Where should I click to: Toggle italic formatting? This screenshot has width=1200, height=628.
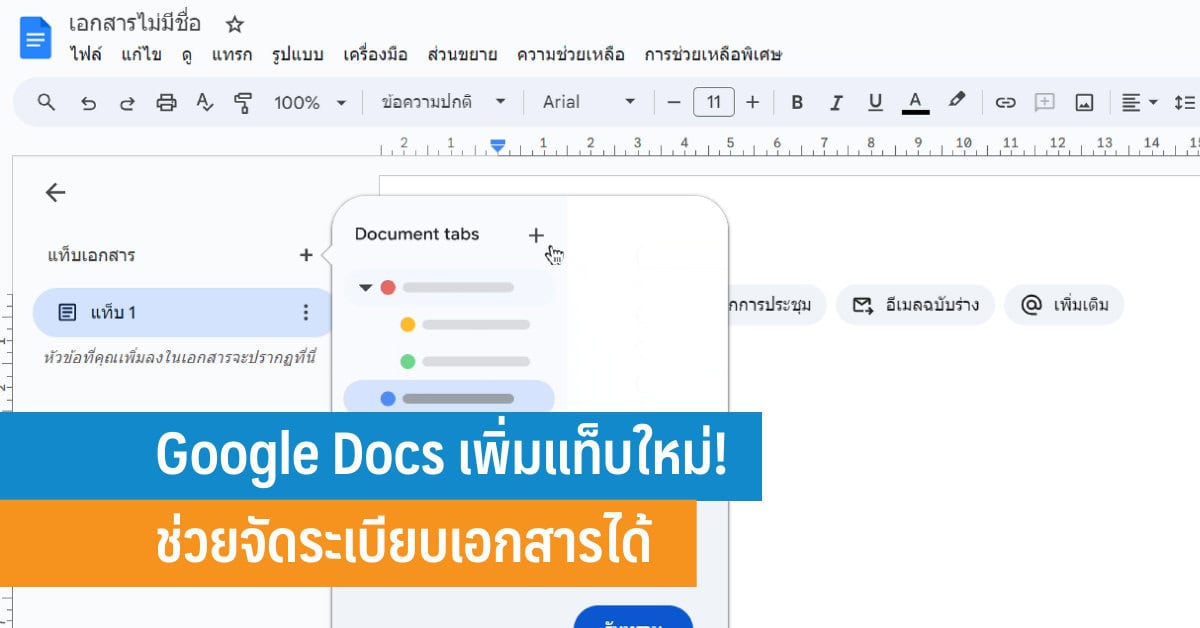[x=836, y=102]
